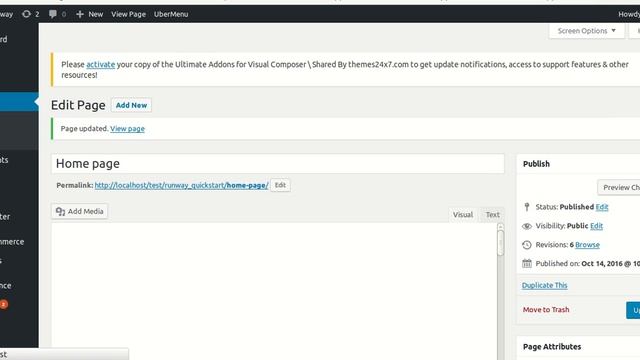Edit the Published status link
This screenshot has height=360, width=640.
[x=602, y=207]
